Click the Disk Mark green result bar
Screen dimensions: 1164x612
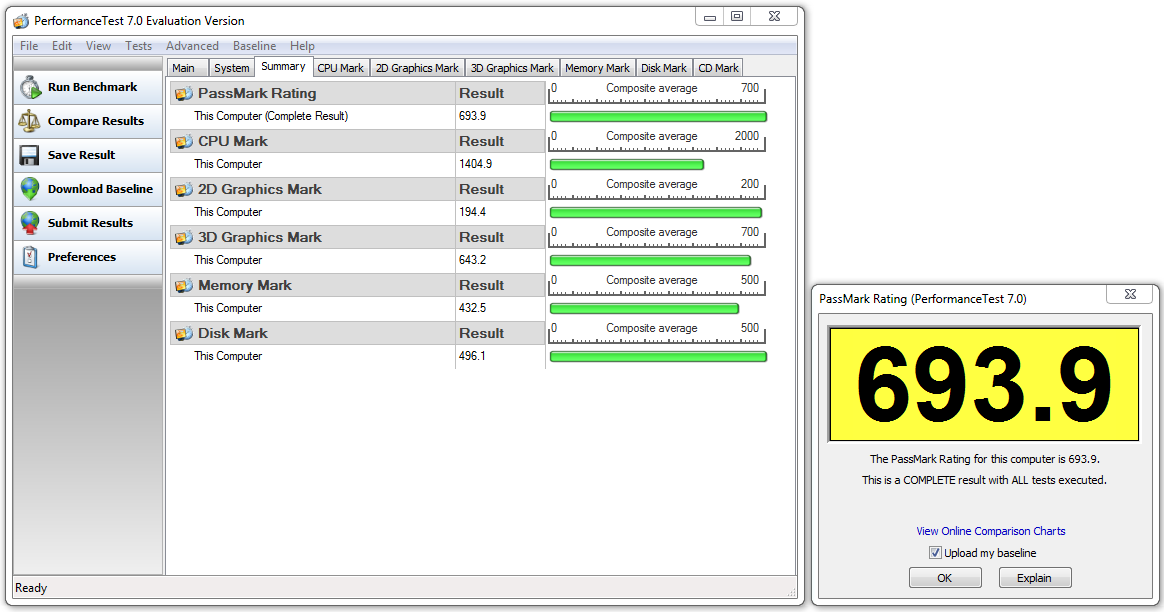point(658,357)
